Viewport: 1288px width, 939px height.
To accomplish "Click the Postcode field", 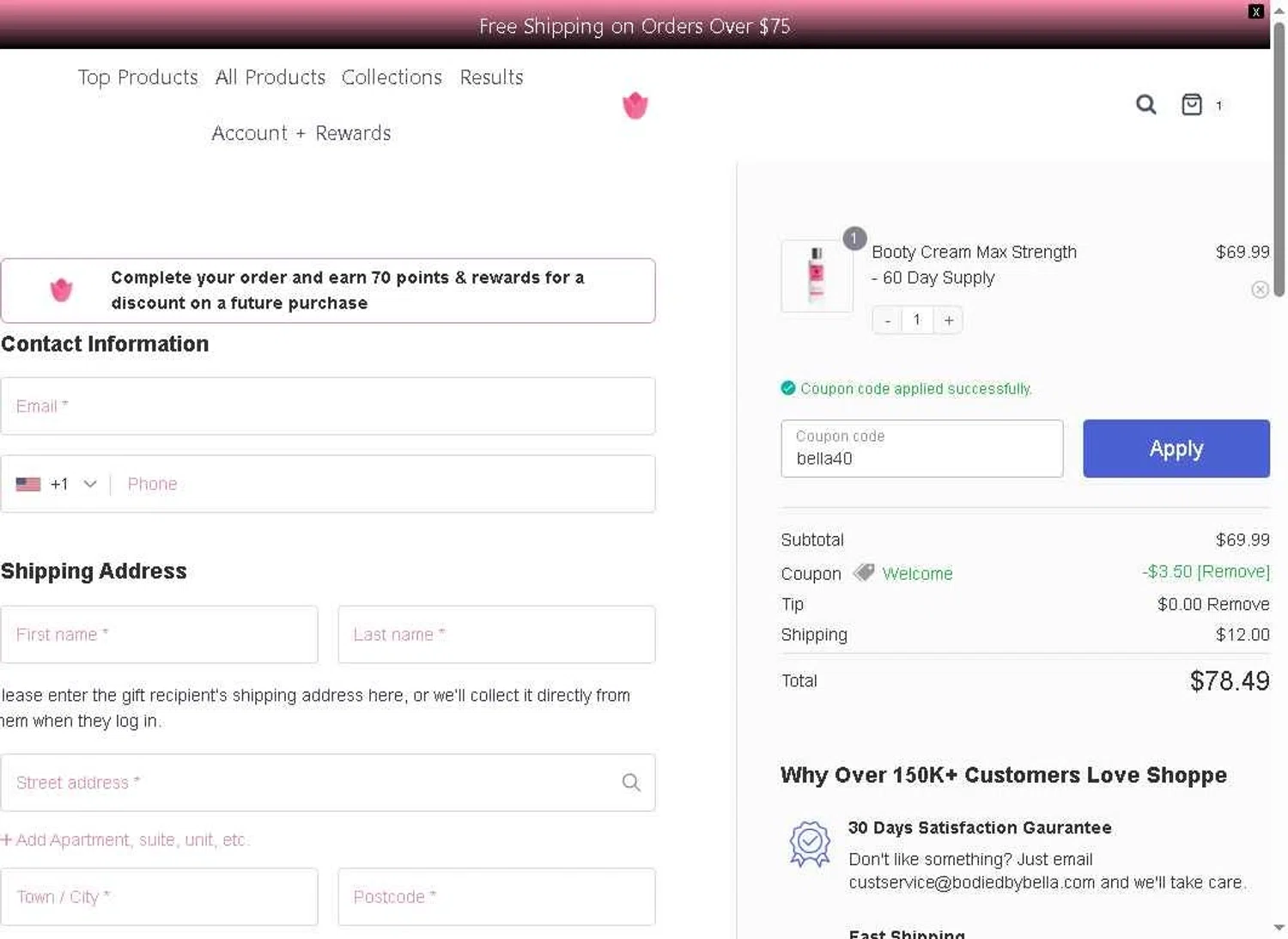I will pyautogui.click(x=496, y=897).
